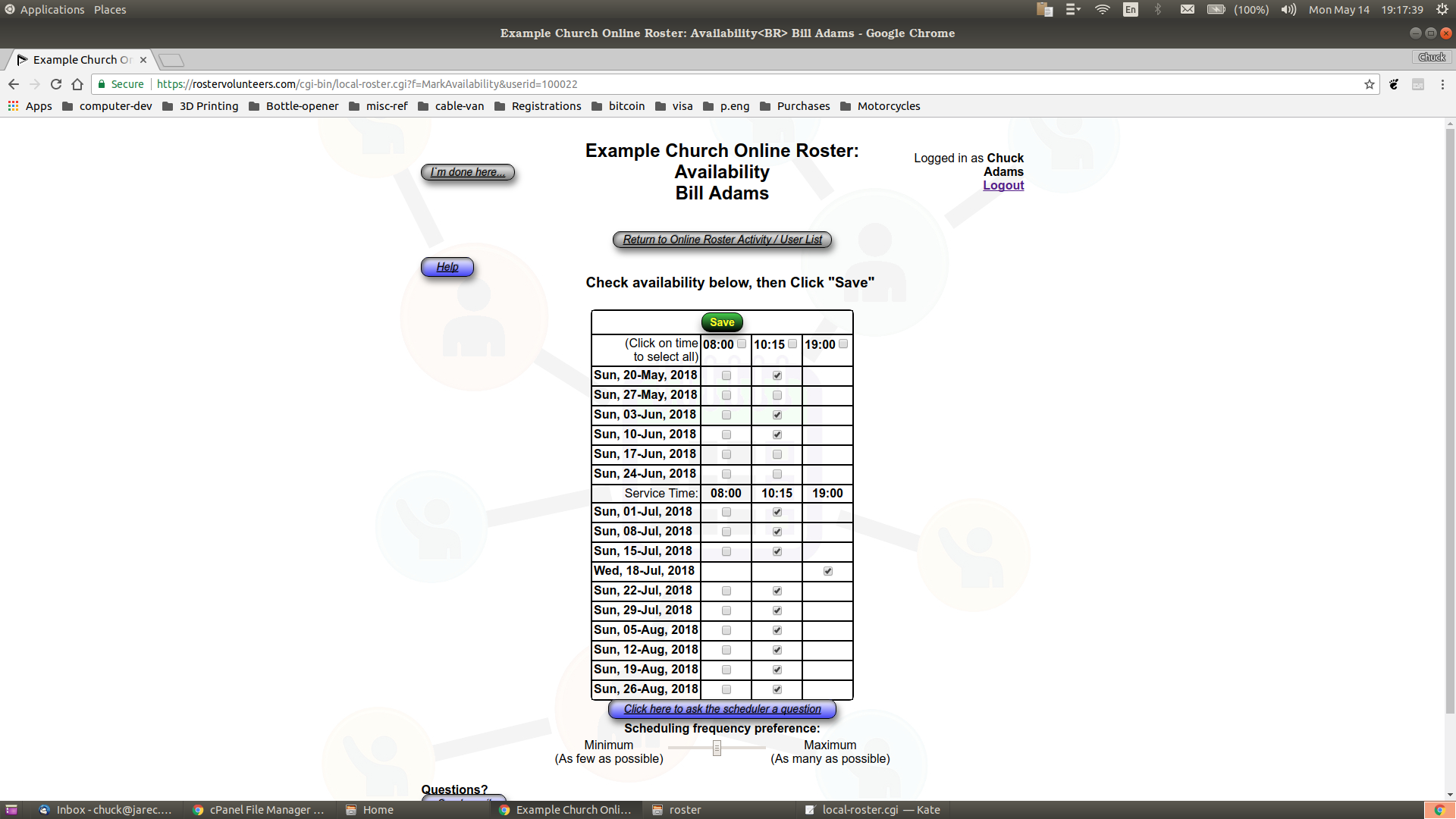The height and width of the screenshot is (819, 1456).
Task: Open the bitcoin bookmarks folder
Action: click(x=626, y=106)
